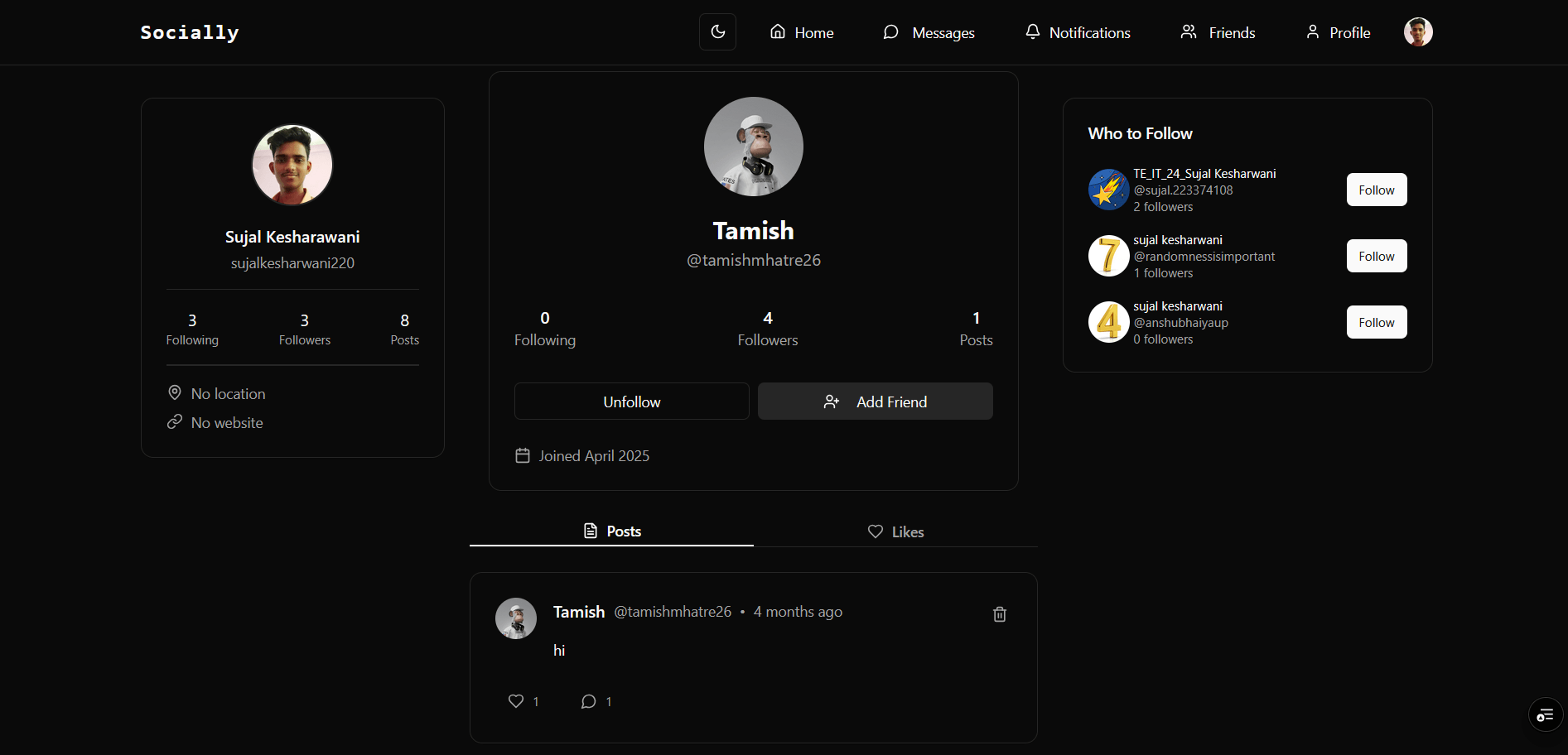Follow the @randomnessisimportant account

click(1376, 256)
